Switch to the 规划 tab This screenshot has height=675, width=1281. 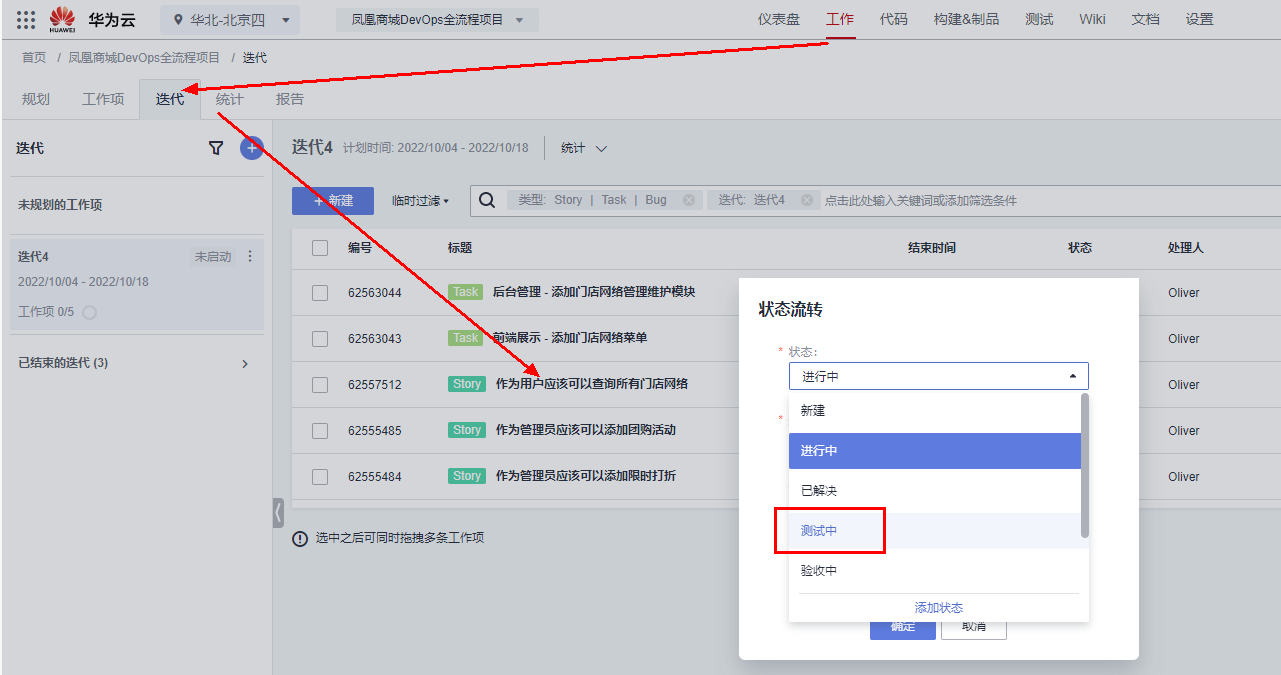pyautogui.click(x=36, y=99)
